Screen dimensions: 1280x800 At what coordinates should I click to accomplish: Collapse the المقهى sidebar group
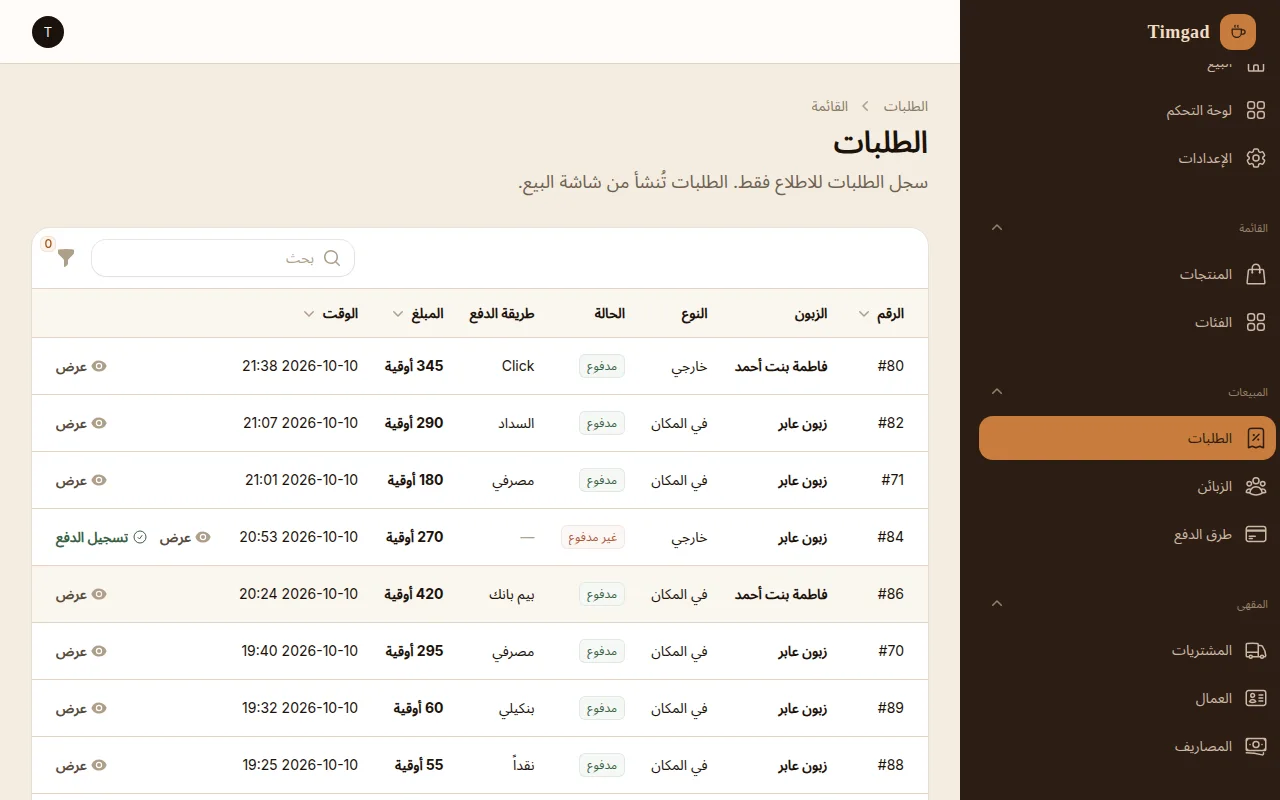click(996, 603)
